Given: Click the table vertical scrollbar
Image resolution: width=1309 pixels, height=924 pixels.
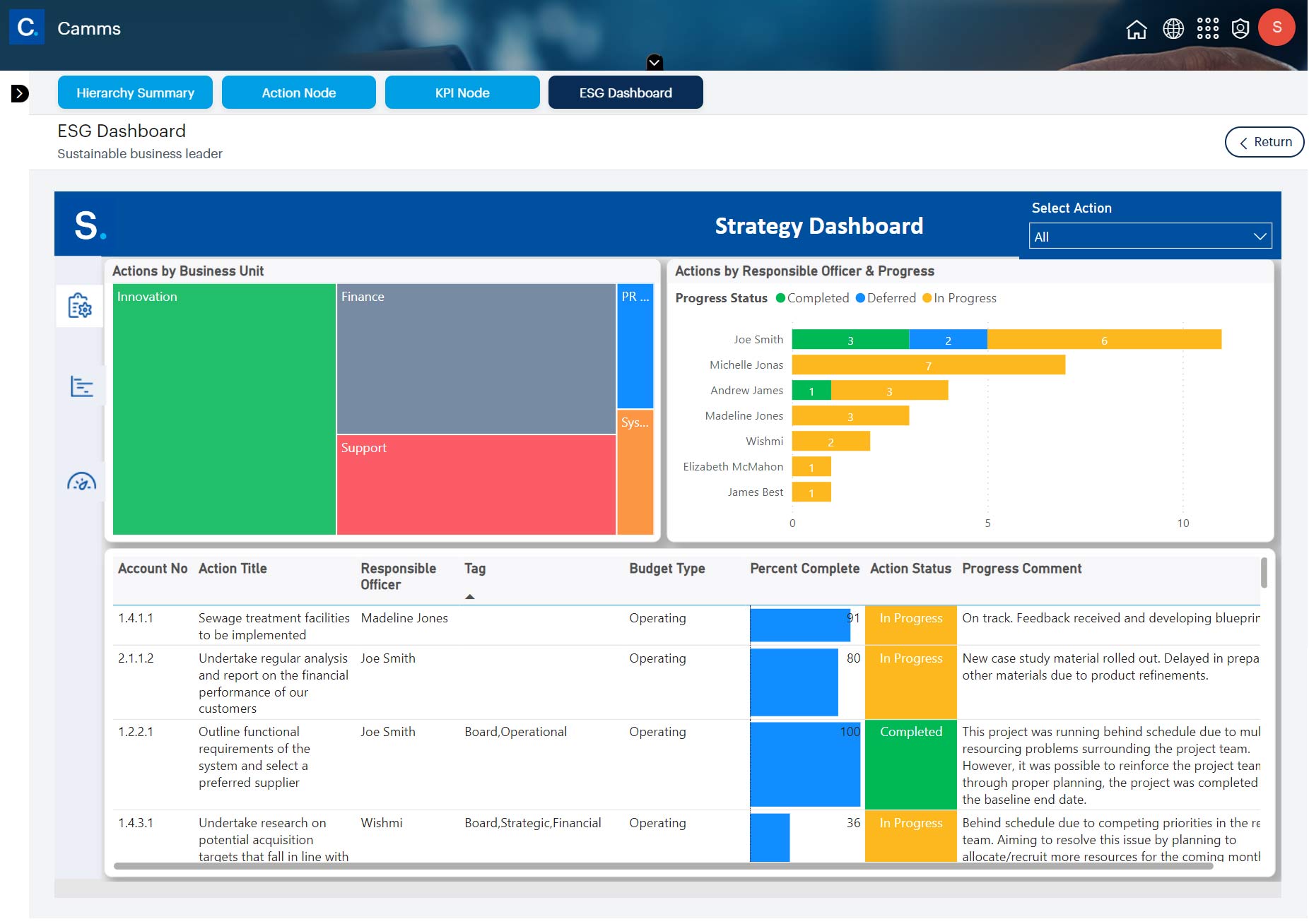Looking at the screenshot, I should click(x=1264, y=573).
